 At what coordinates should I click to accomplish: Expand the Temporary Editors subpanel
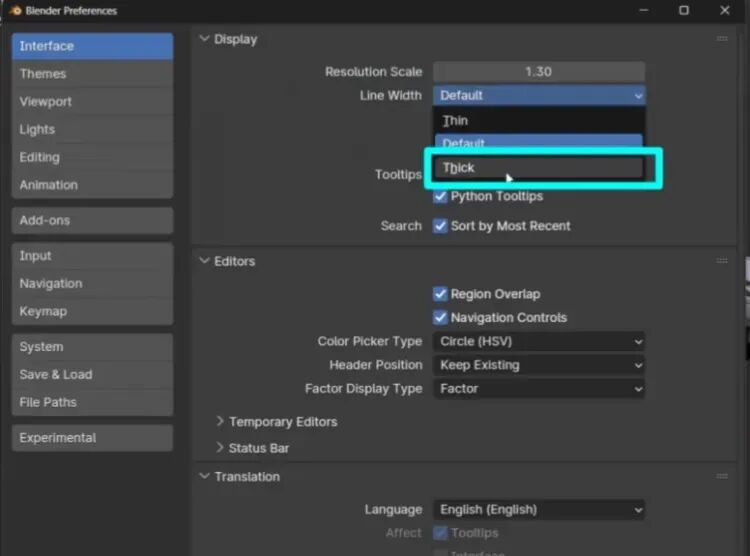(x=220, y=421)
